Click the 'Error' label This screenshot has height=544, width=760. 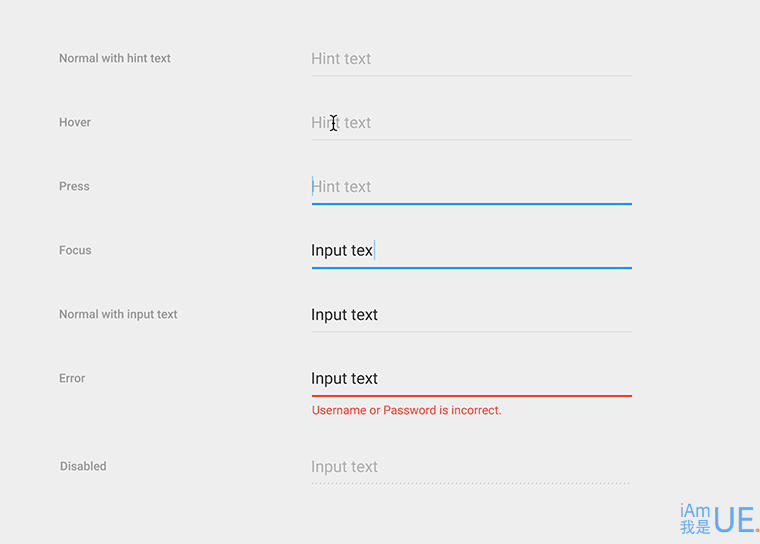click(72, 378)
